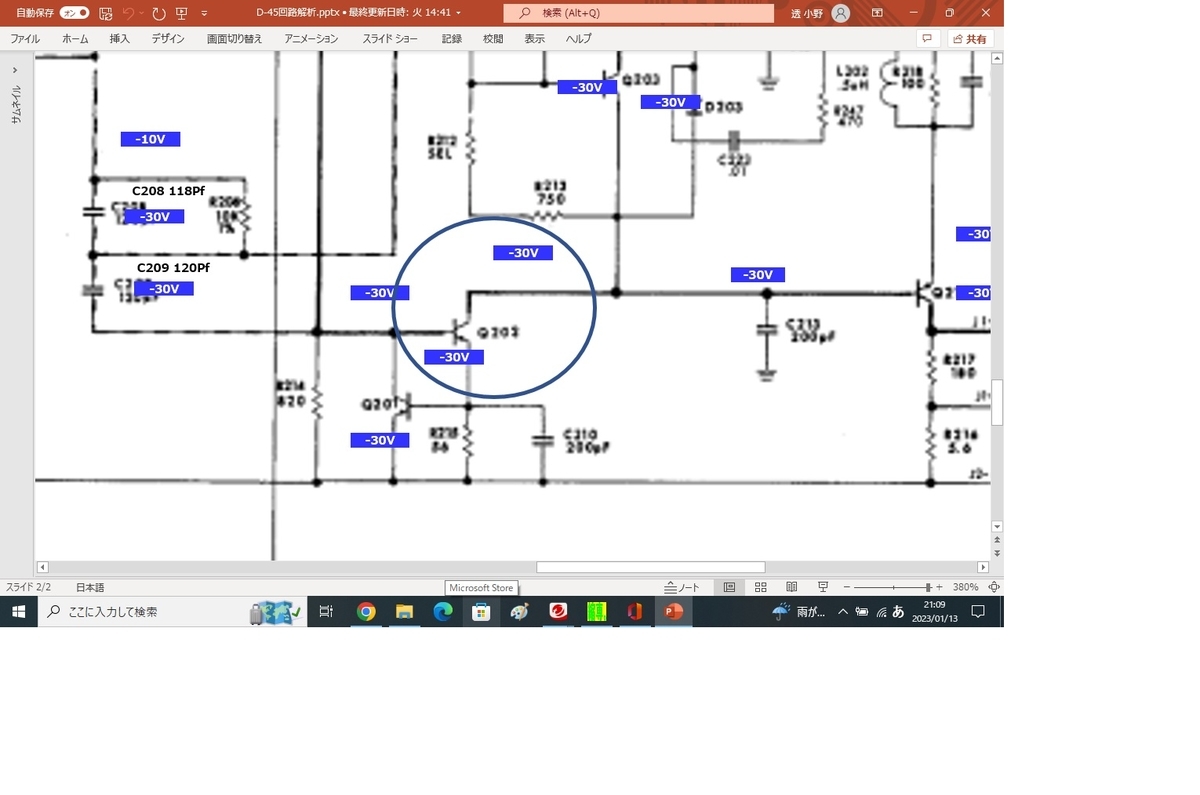The height and width of the screenshot is (795, 1200).
Task: Open the Paint app on taskbar
Action: [519, 611]
